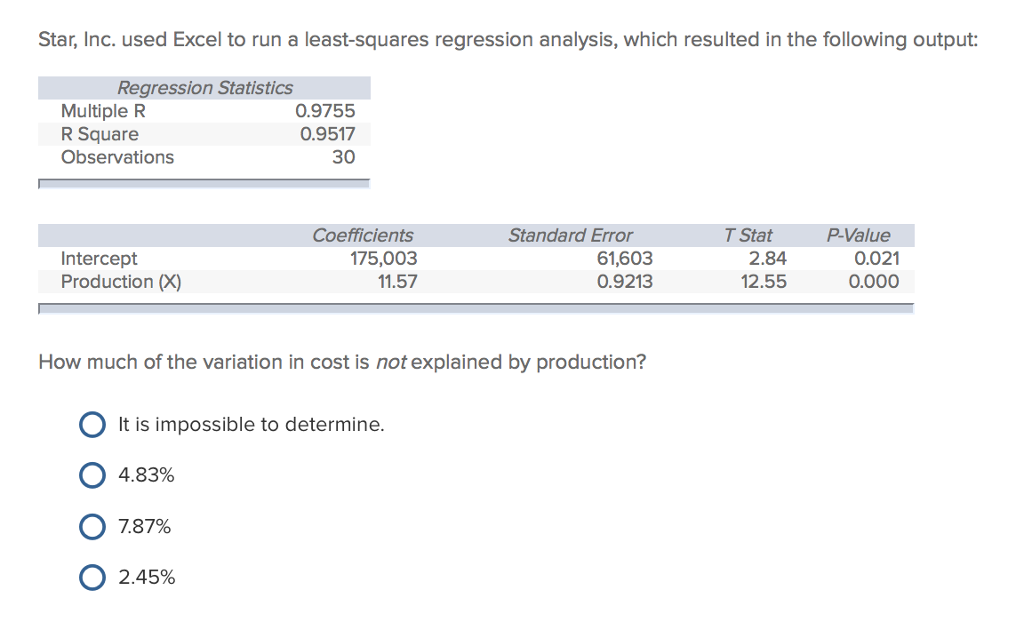Choose the 4.83% radio option

tap(92, 476)
